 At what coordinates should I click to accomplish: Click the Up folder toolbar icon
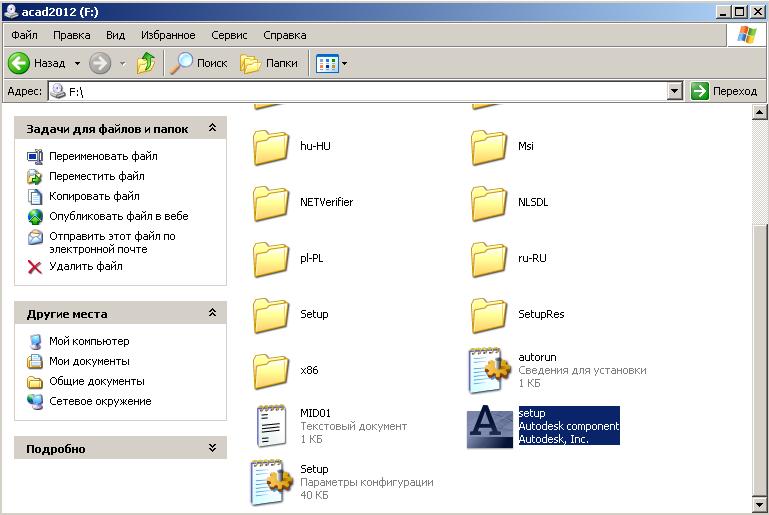click(146, 63)
